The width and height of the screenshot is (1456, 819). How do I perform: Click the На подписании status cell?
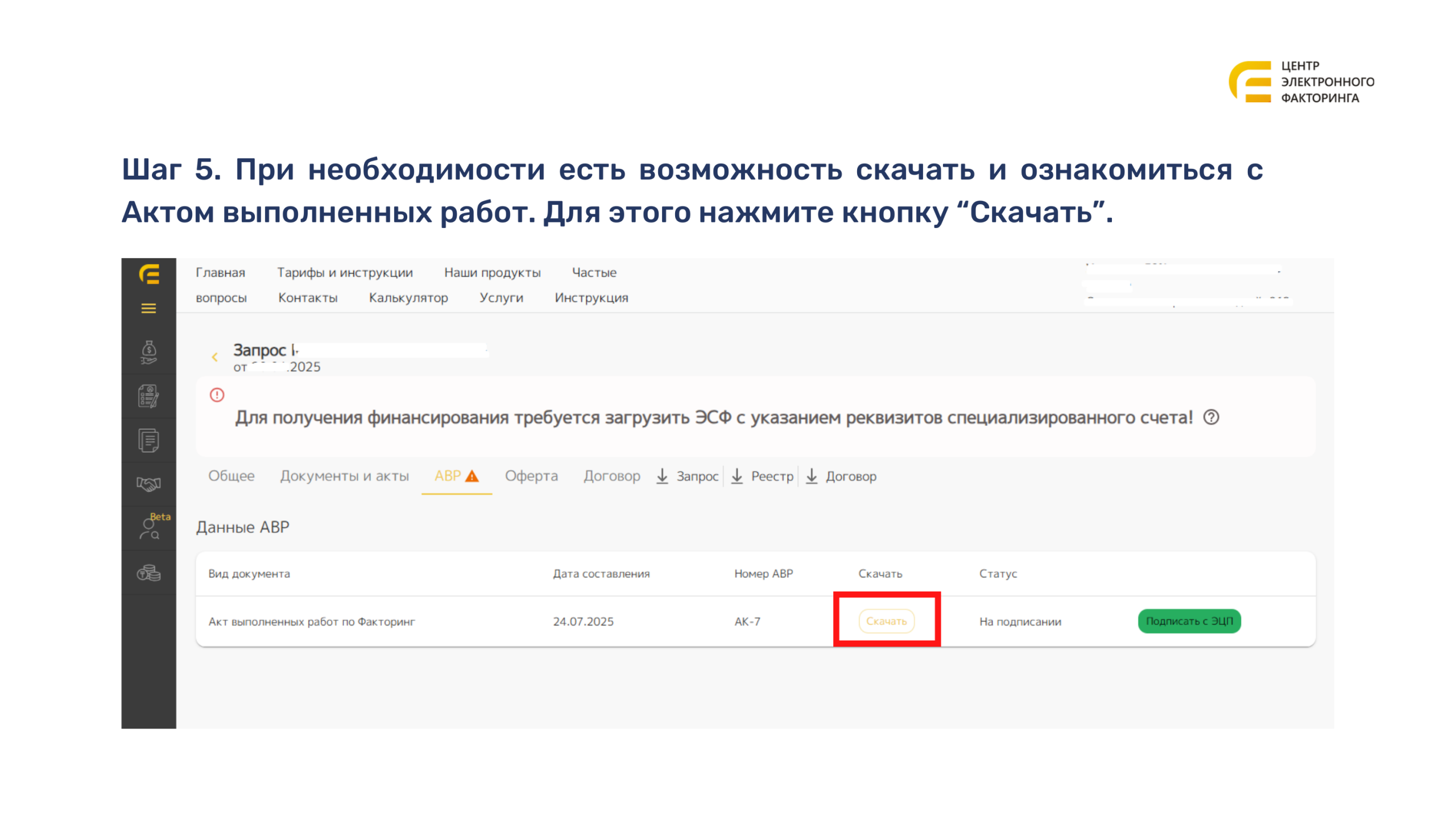[x=1020, y=621]
